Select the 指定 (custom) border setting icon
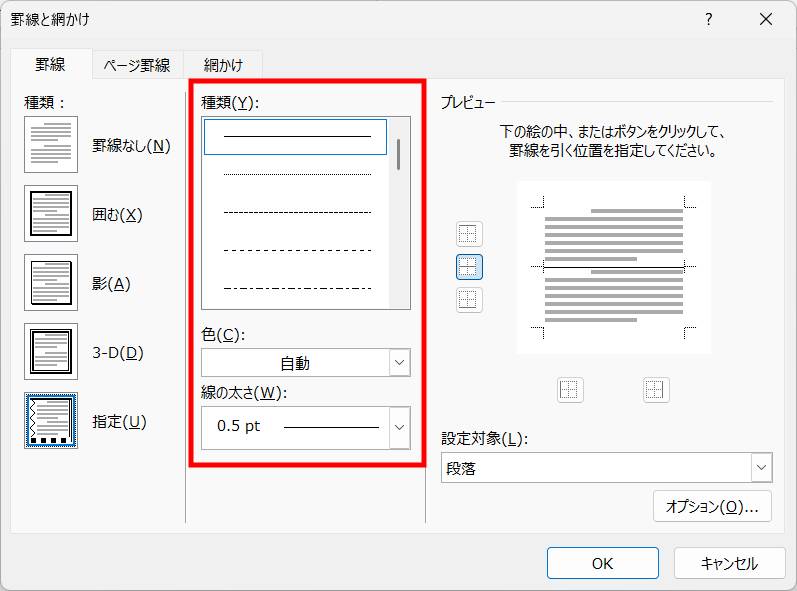The image size is (797, 591). (51, 421)
